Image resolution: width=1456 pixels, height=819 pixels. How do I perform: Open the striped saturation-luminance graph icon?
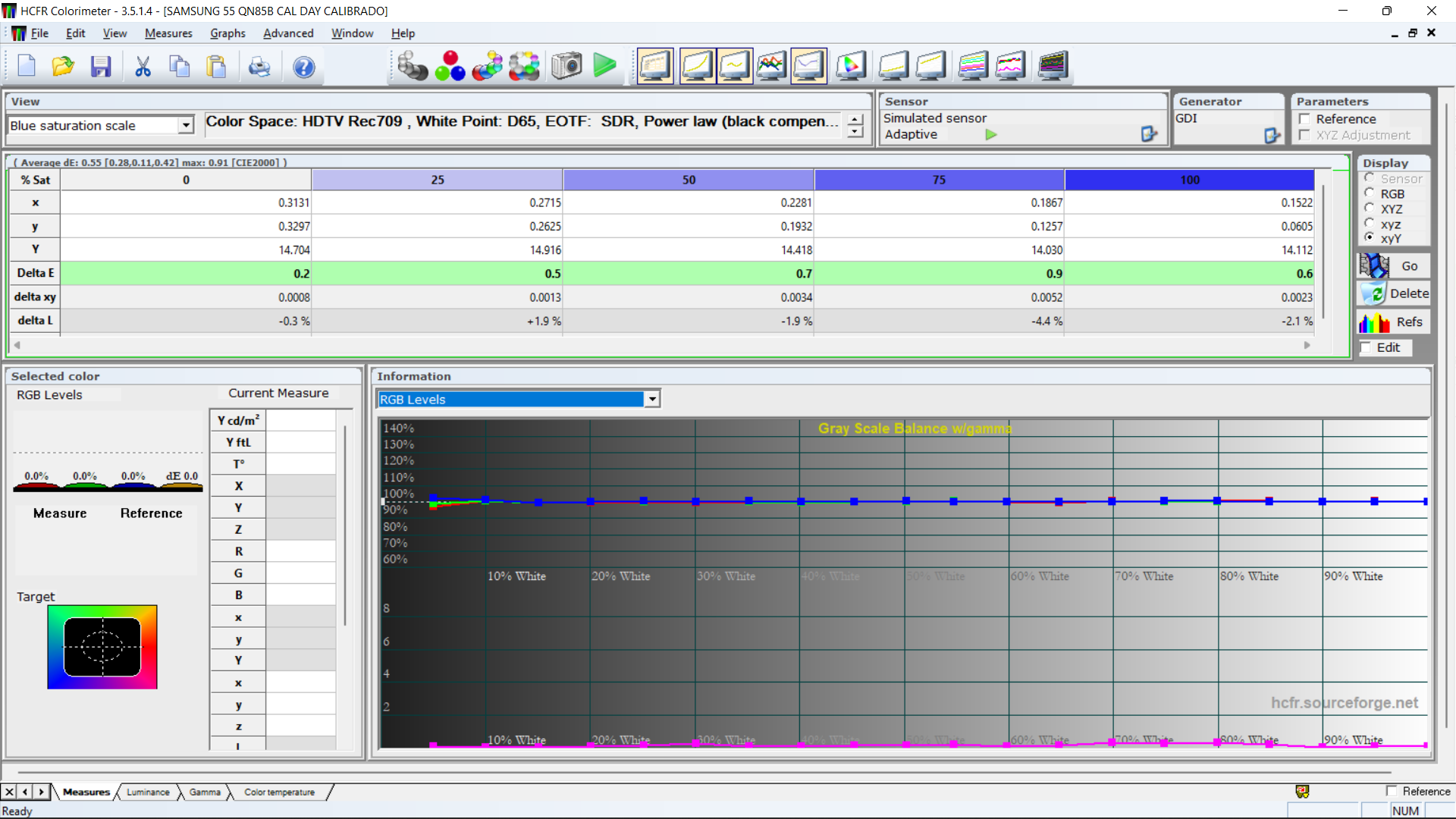click(973, 66)
